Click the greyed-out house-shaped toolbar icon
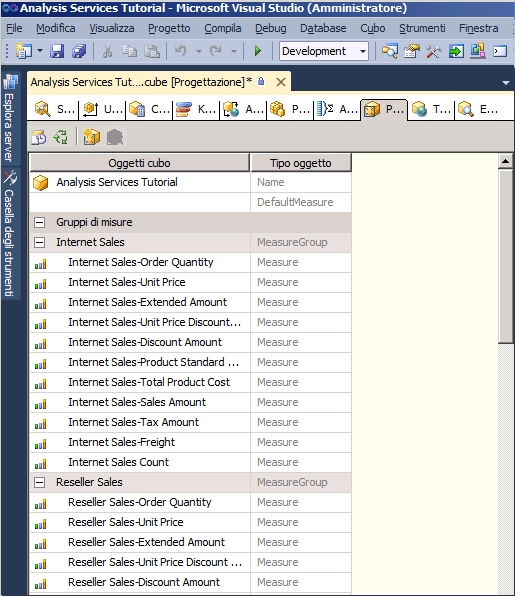 tap(115, 137)
